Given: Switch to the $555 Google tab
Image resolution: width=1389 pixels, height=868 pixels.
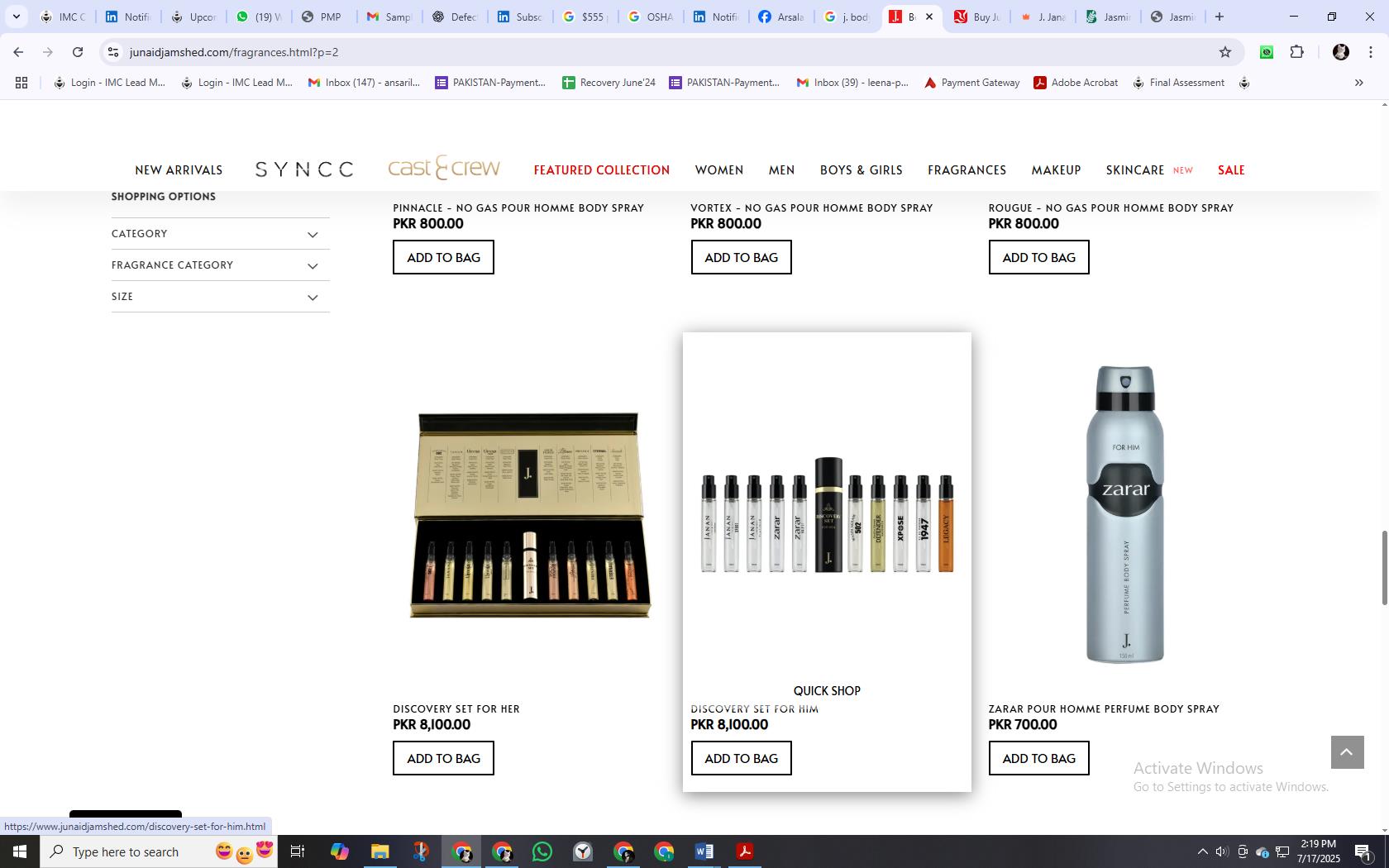Looking at the screenshot, I should [585, 17].
